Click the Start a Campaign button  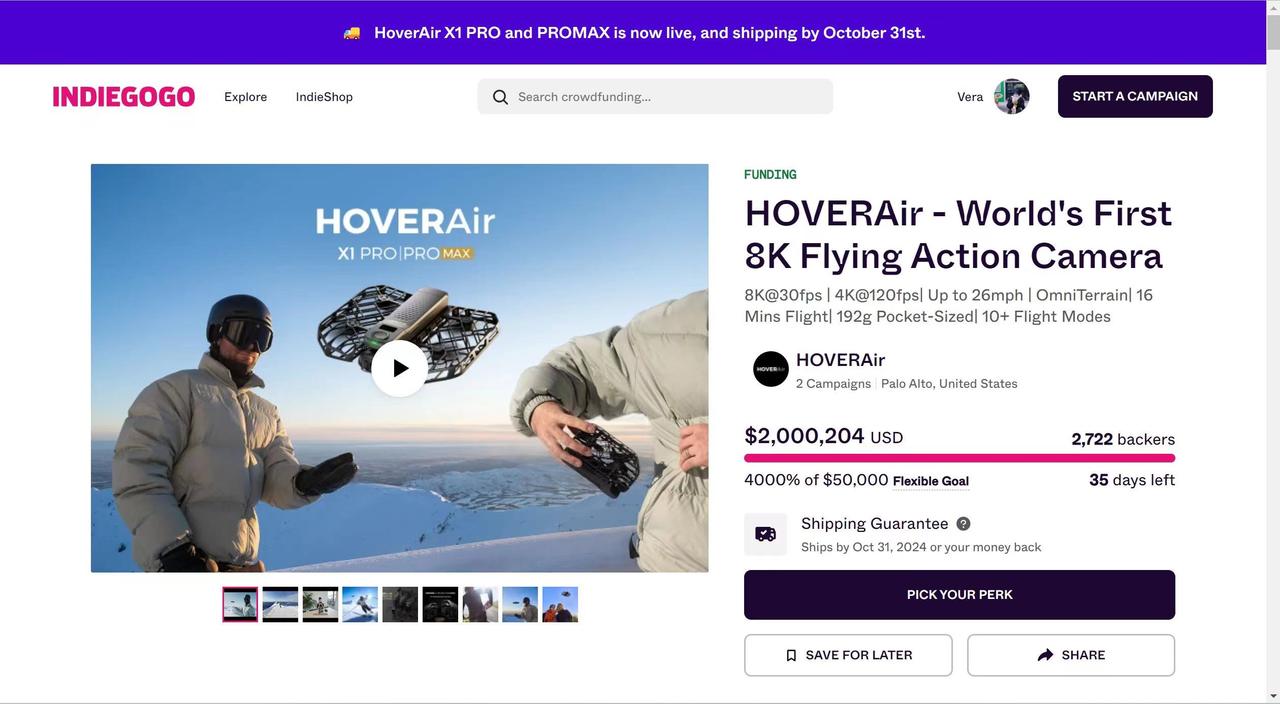1135,96
